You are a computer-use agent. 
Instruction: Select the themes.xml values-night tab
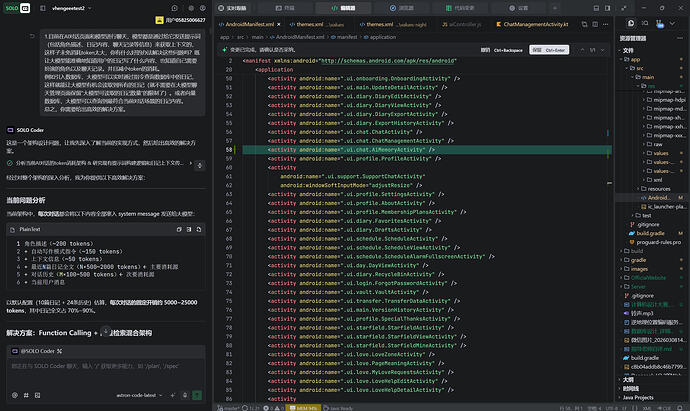coord(393,24)
